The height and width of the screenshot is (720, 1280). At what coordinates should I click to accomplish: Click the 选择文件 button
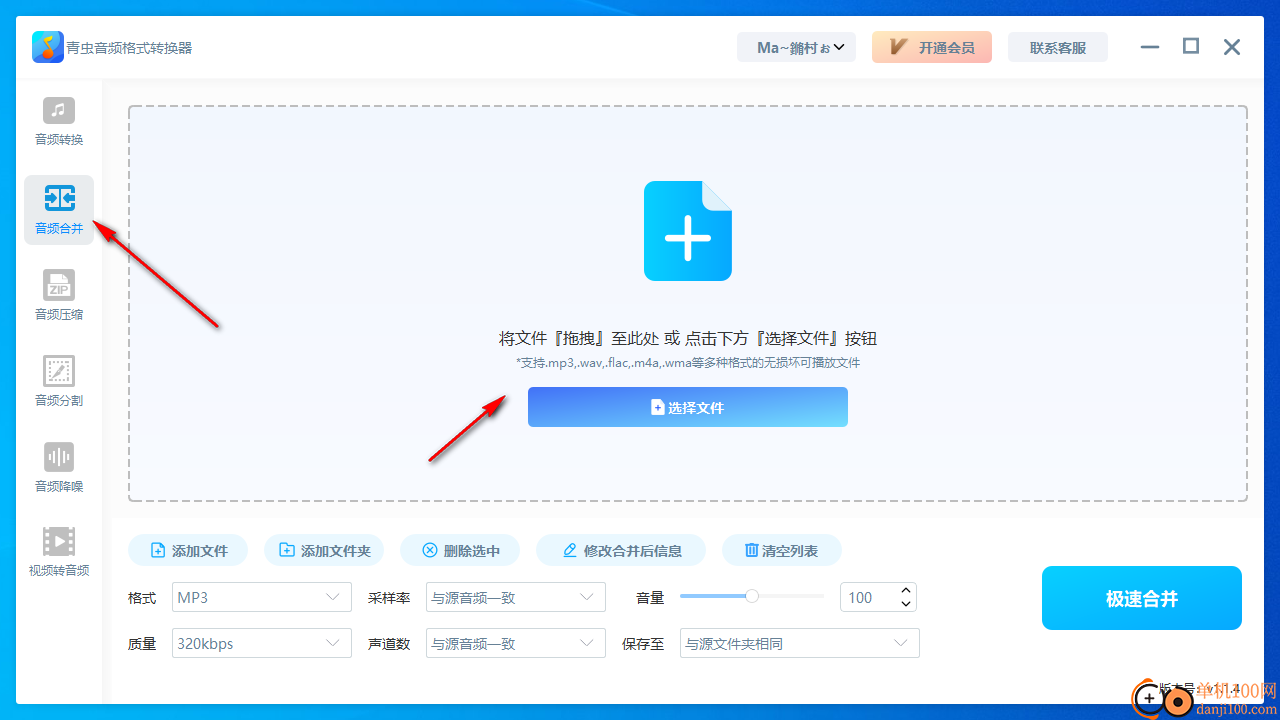(x=687, y=407)
